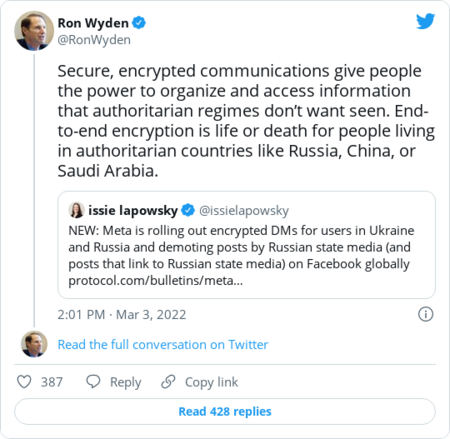This screenshot has width=450, height=439.
Task: Click Read the full conversation on Twitter
Action: [163, 344]
